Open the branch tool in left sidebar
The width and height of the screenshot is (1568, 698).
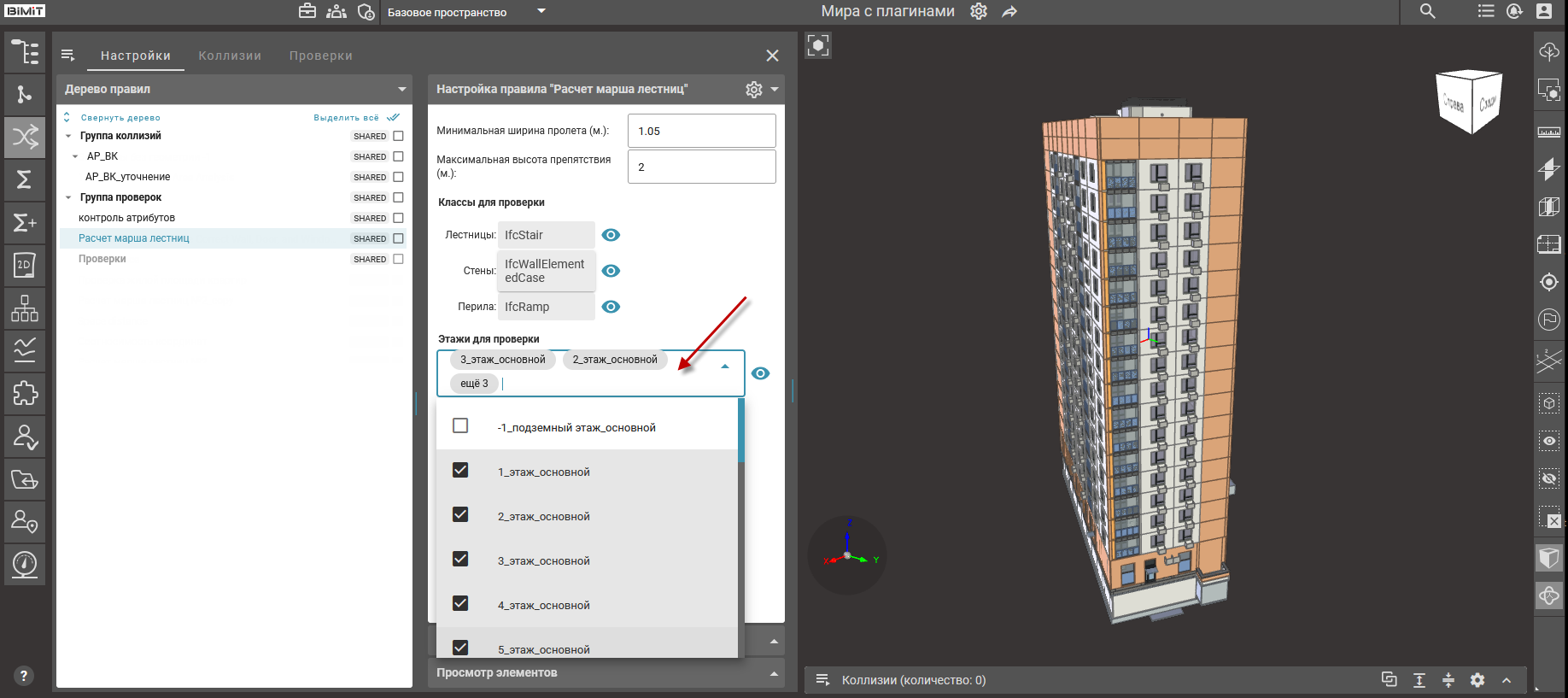(25, 95)
